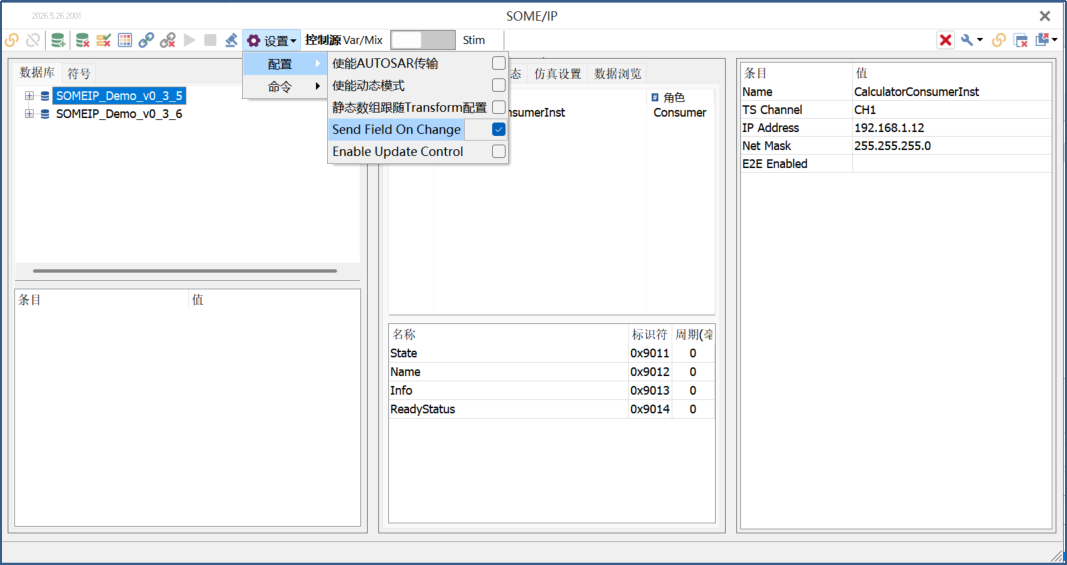Switch to the 符号 tab
This screenshot has height=565, width=1067.
coord(79,74)
